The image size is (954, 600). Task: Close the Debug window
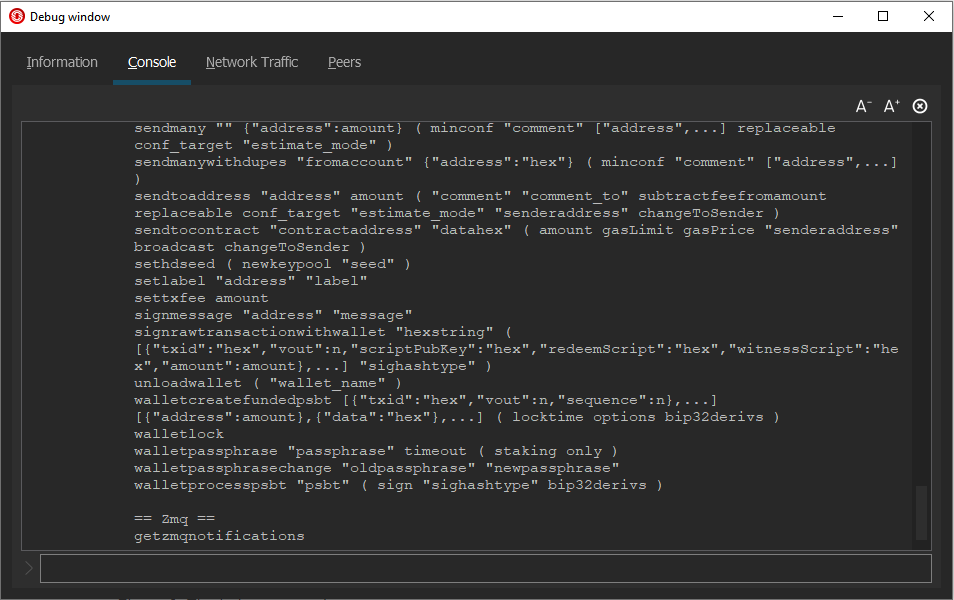pyautogui.click(x=928, y=16)
